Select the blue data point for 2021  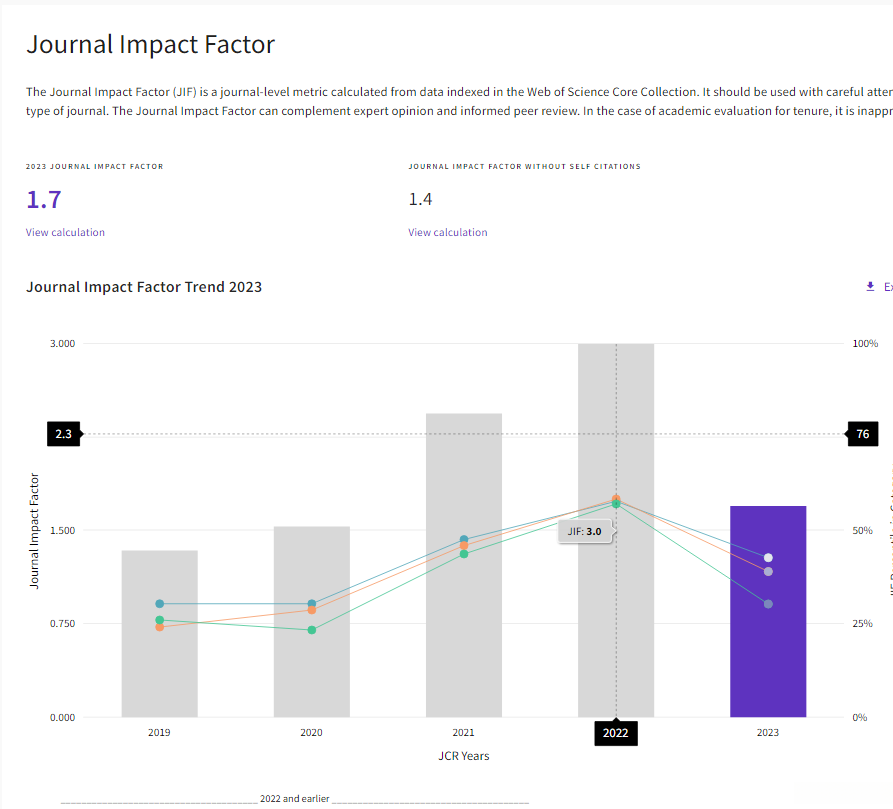pyautogui.click(x=464, y=540)
